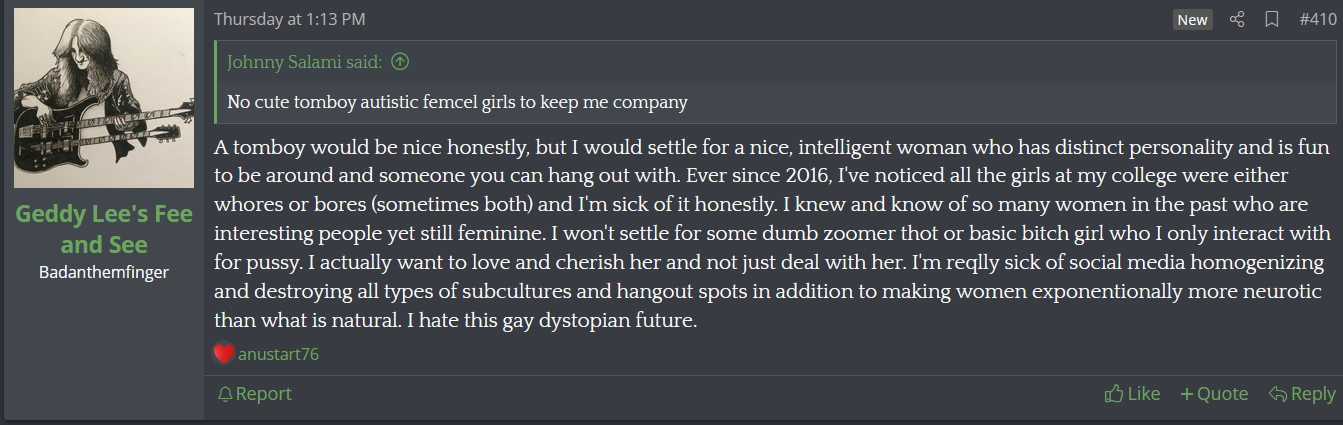Click the bell icon beside Report
Image resolution: width=1343 pixels, height=425 pixels.
pyautogui.click(x=225, y=394)
